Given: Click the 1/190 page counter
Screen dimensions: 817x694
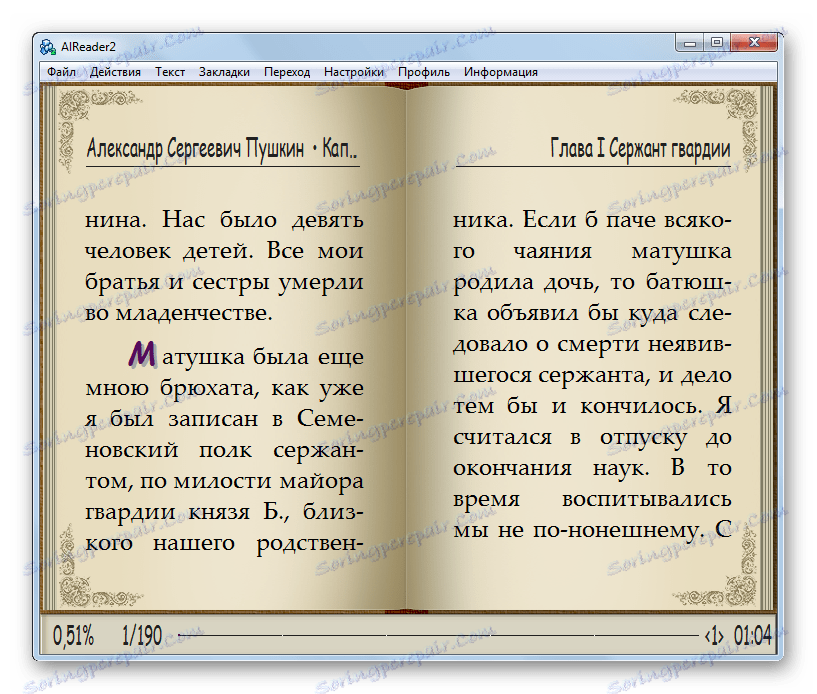Looking at the screenshot, I should pos(141,636).
